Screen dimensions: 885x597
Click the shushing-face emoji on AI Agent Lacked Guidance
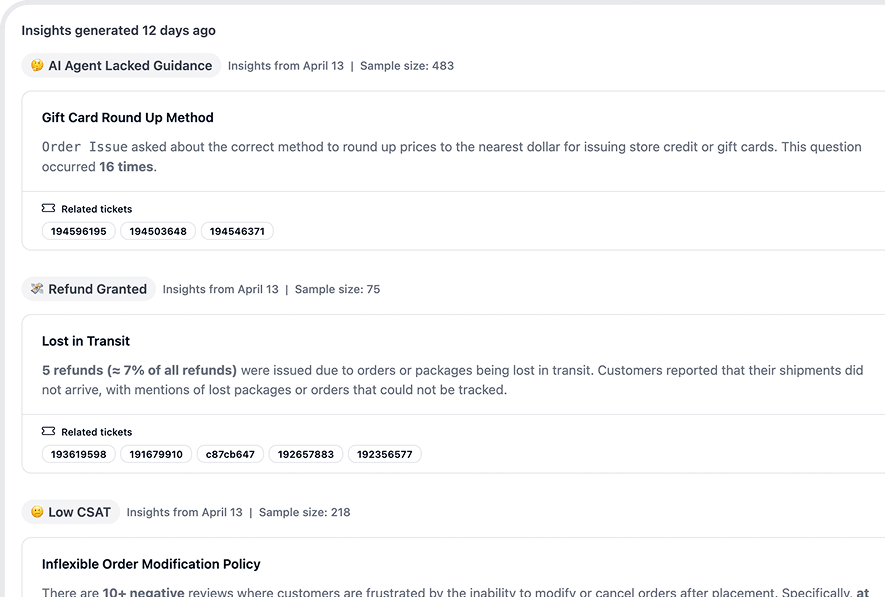tap(36, 65)
